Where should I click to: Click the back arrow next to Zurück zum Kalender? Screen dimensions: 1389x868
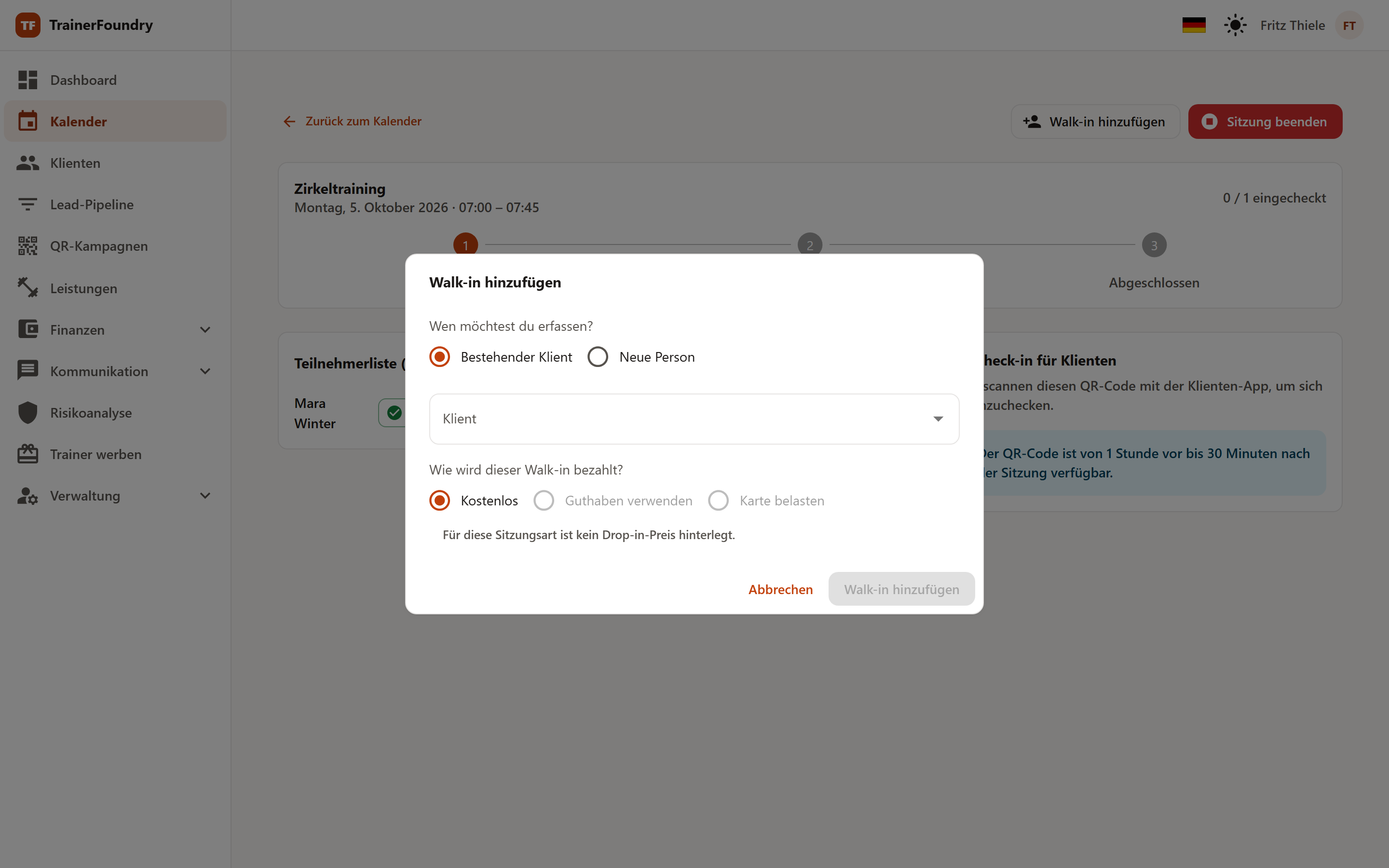289,121
